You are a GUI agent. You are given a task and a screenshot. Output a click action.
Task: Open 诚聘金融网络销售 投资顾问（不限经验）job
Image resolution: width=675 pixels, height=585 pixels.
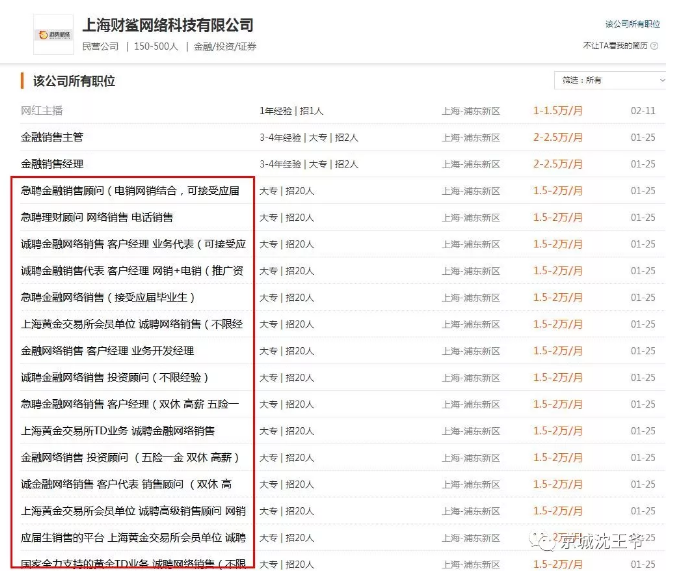point(115,378)
